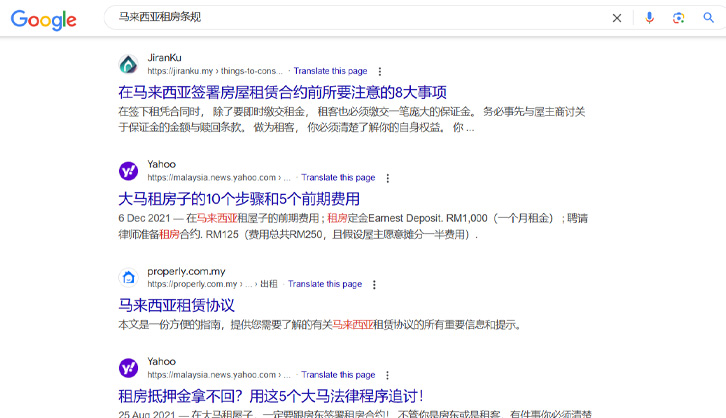726x418 pixels.
Task: Click the jiranku.my URL breadcrumb
Action: [215, 71]
